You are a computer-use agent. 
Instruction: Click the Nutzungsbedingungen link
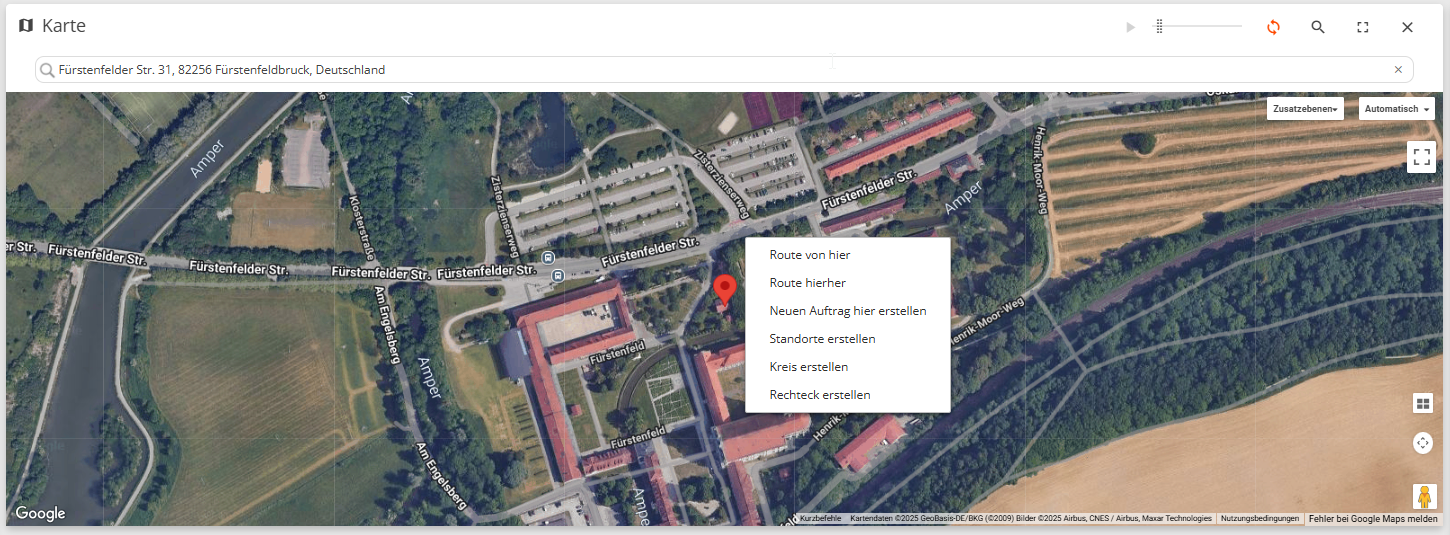click(1260, 519)
